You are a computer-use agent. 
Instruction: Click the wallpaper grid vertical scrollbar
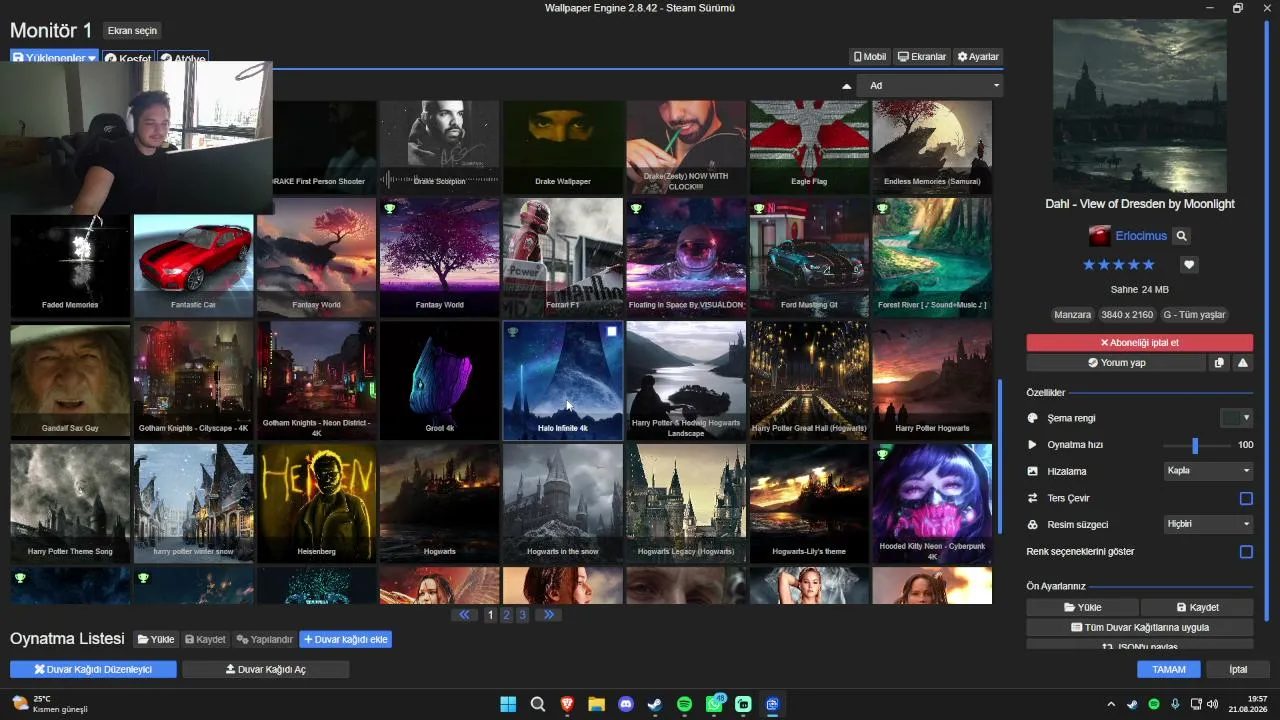[999, 455]
